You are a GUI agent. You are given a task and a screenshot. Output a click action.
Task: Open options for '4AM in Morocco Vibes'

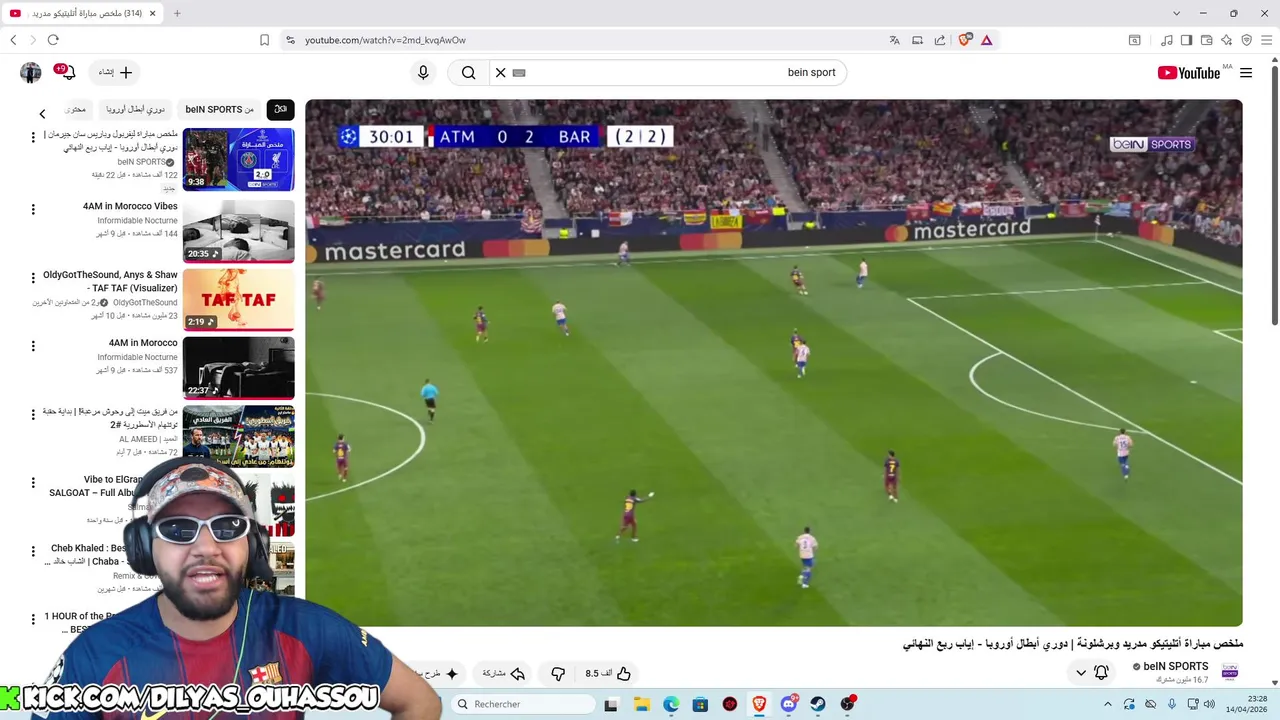click(x=33, y=210)
